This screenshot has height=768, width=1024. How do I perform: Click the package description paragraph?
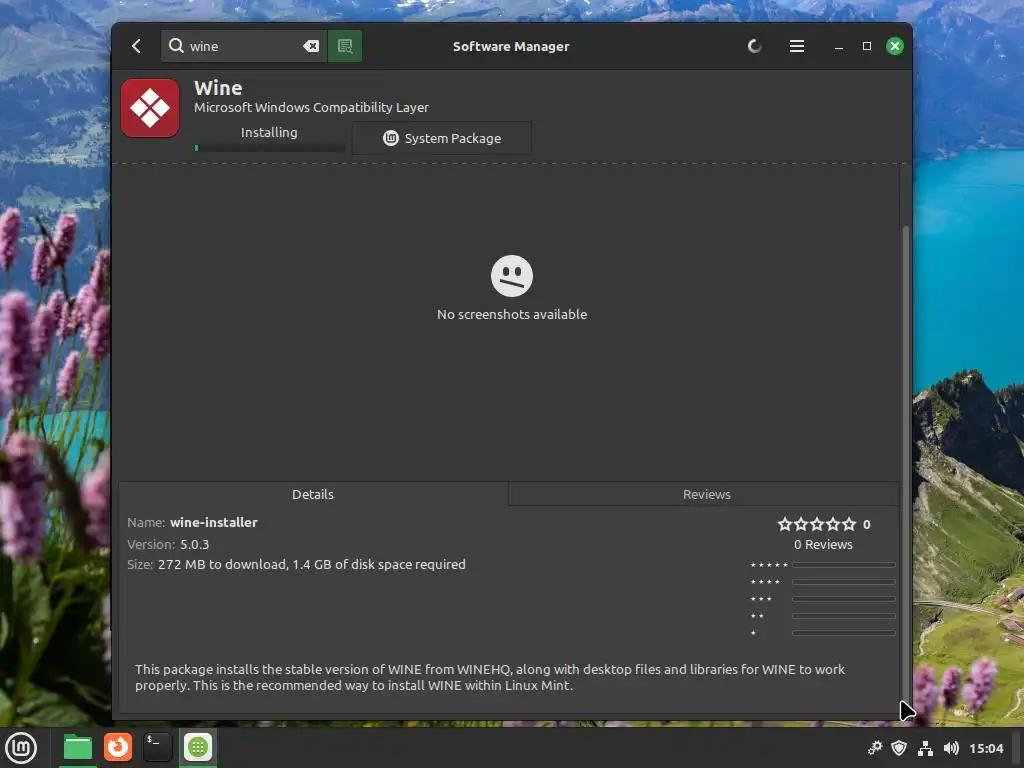[x=490, y=677]
